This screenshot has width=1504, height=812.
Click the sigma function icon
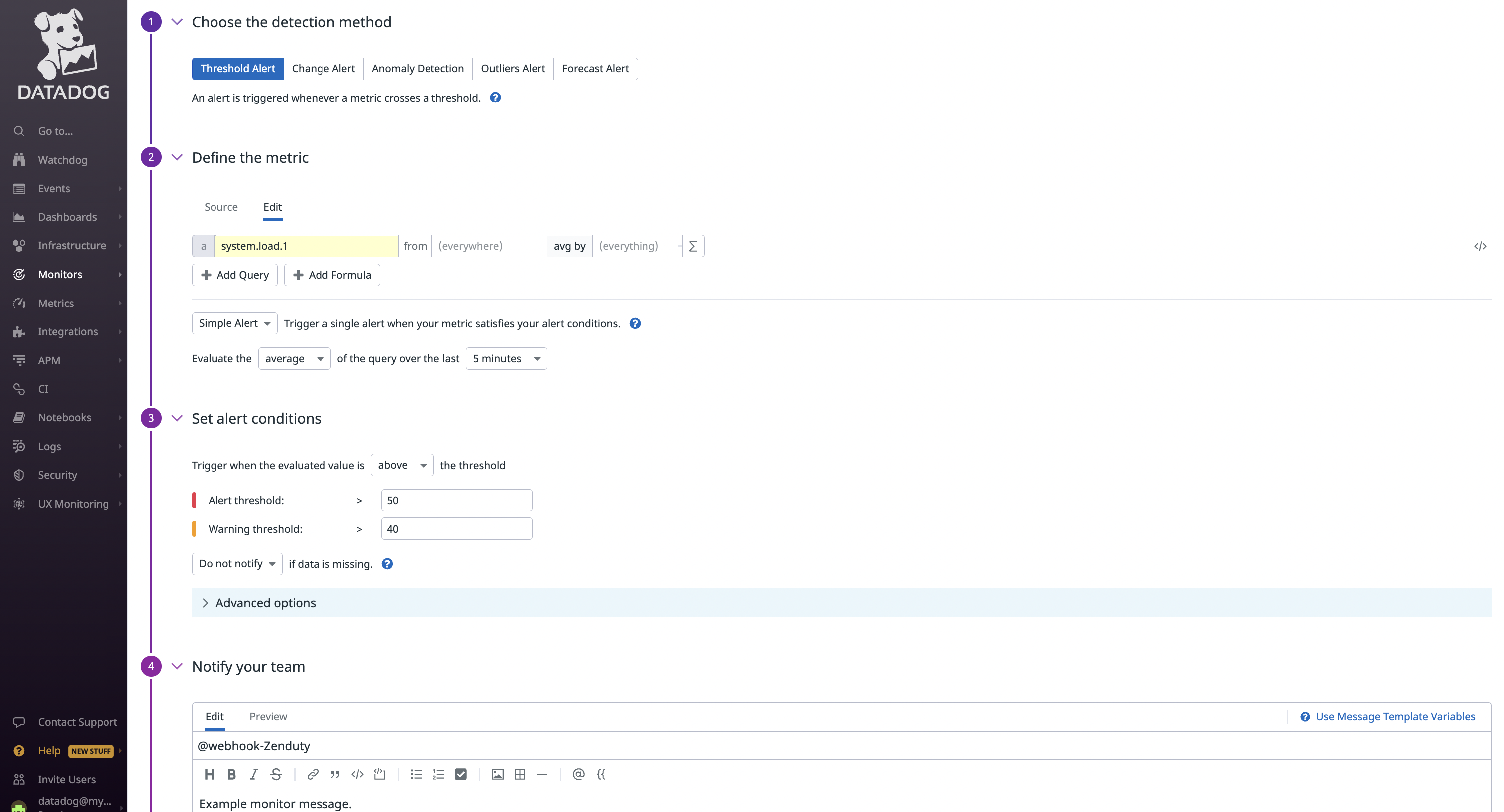[692, 246]
